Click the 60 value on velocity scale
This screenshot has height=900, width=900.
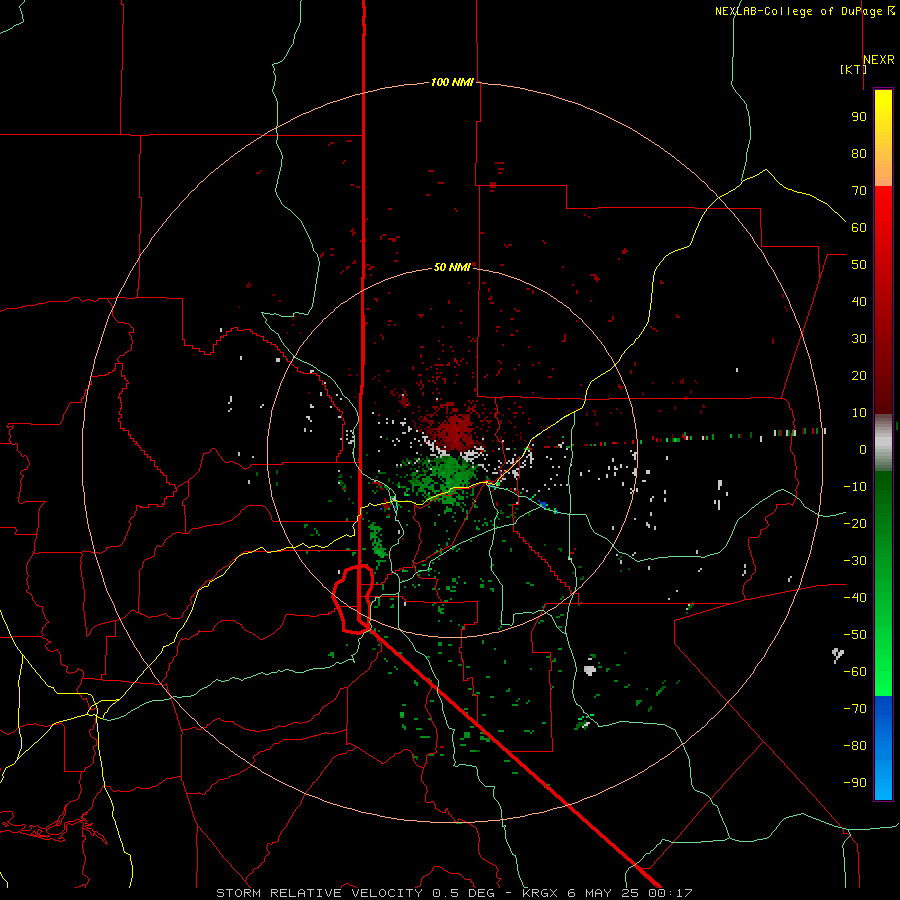click(859, 228)
